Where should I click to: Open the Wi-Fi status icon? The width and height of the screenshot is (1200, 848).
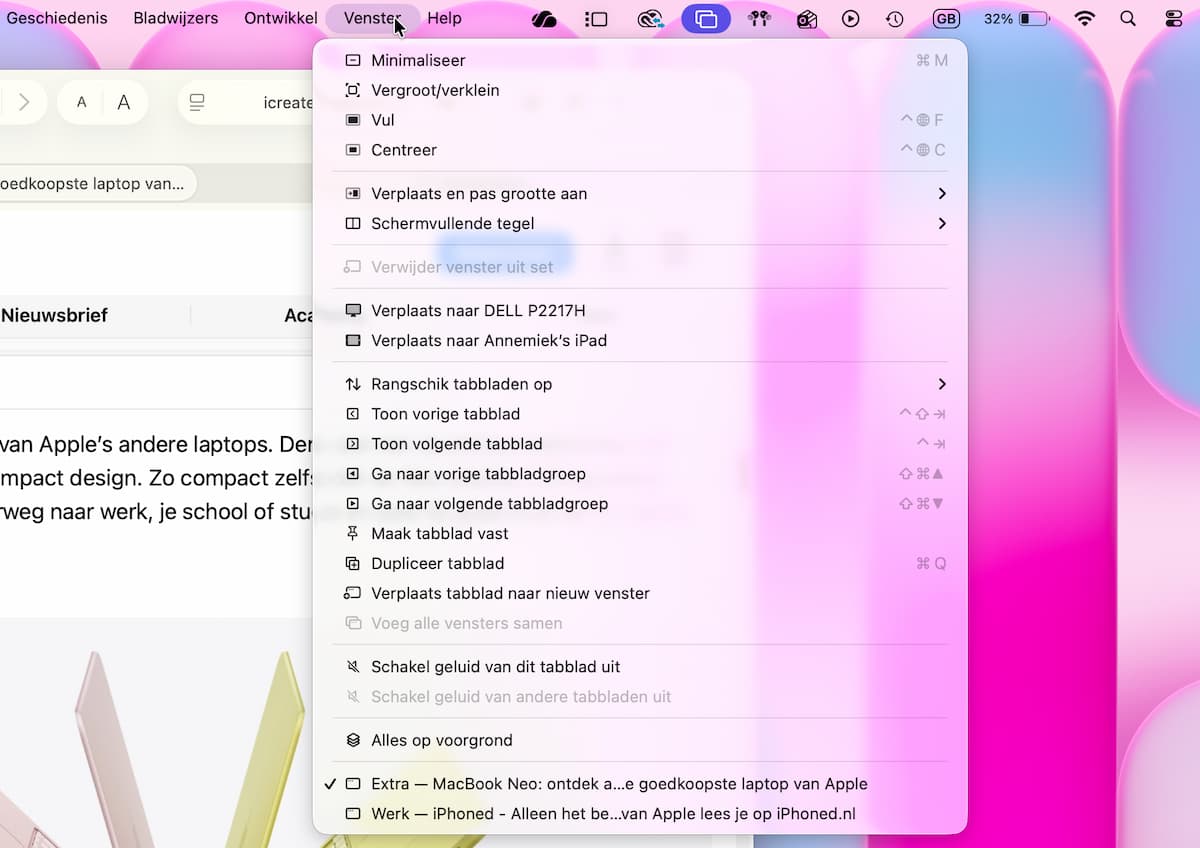coord(1084,19)
